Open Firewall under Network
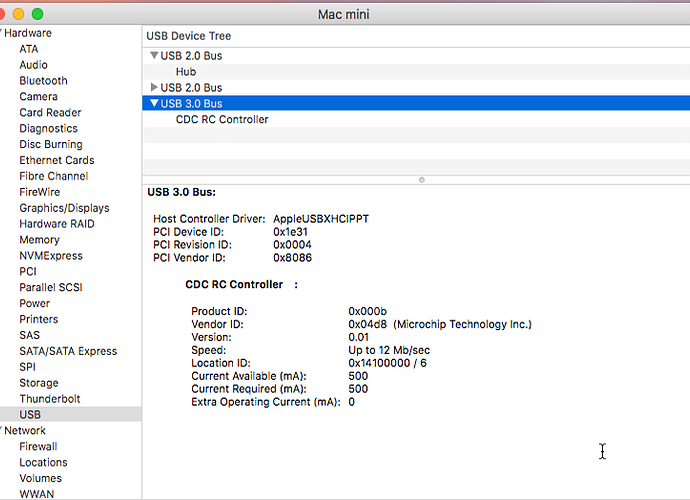The width and height of the screenshot is (690, 500). [x=38, y=446]
